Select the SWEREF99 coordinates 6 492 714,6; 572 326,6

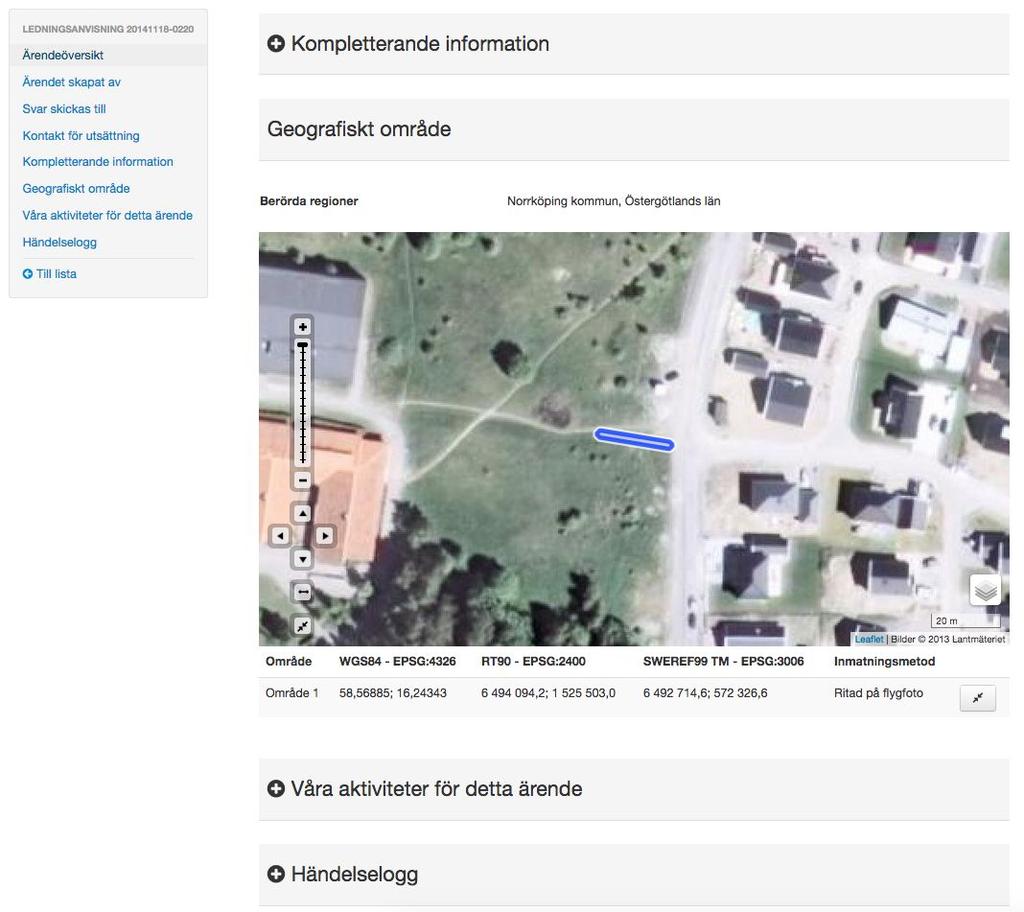(x=705, y=692)
